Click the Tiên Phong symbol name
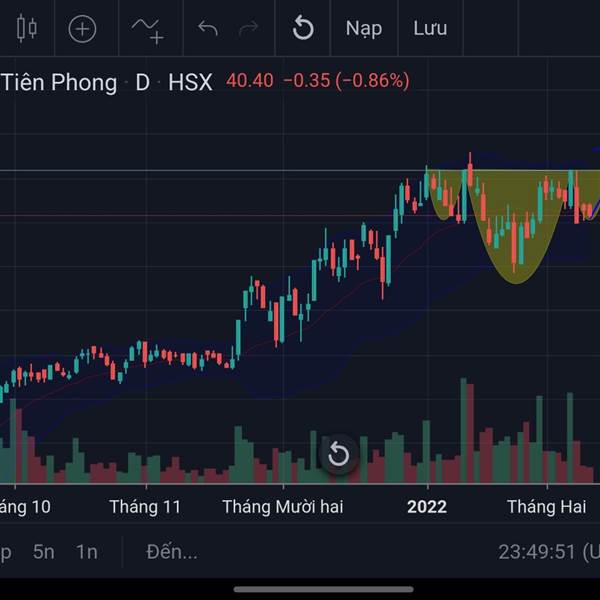 click(x=59, y=82)
